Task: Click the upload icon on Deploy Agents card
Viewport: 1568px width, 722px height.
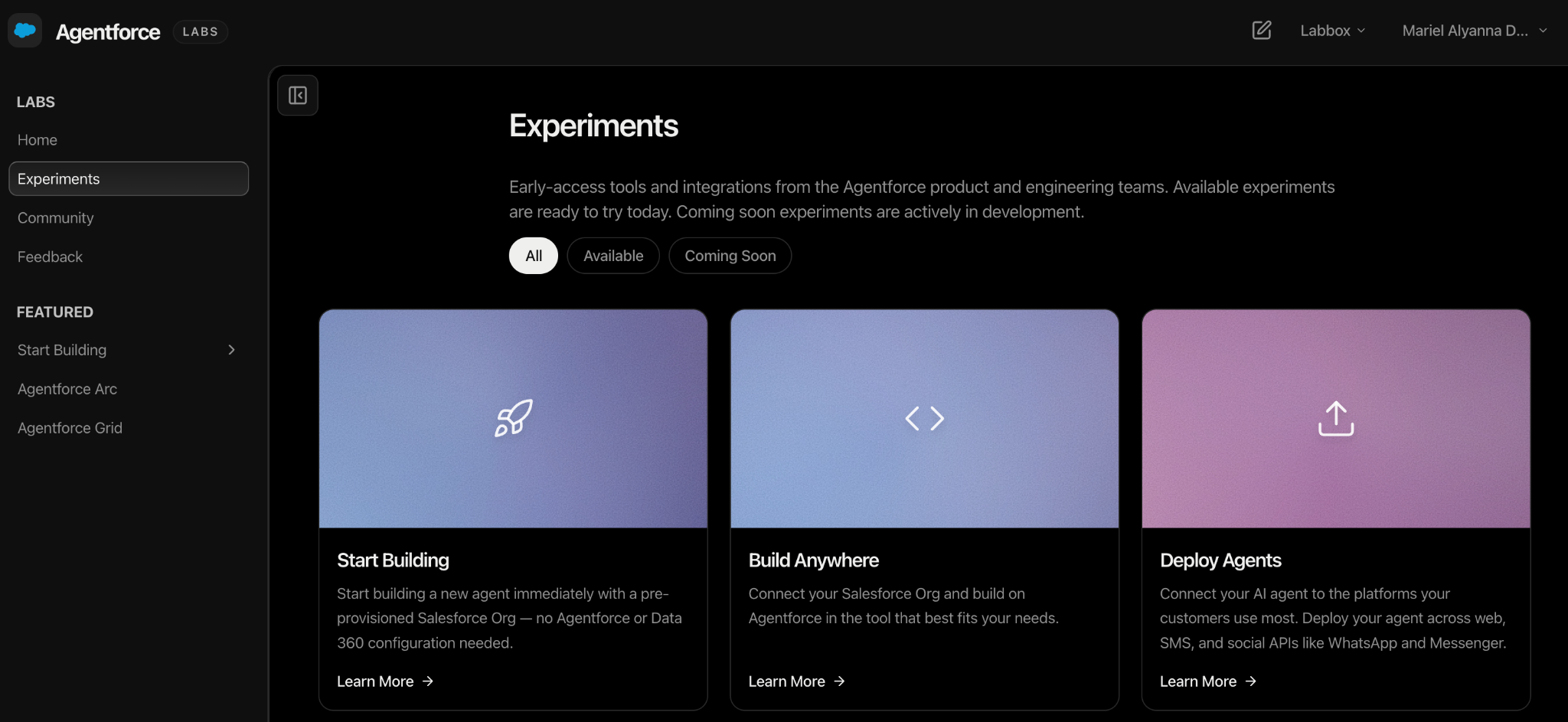Action: click(x=1335, y=418)
